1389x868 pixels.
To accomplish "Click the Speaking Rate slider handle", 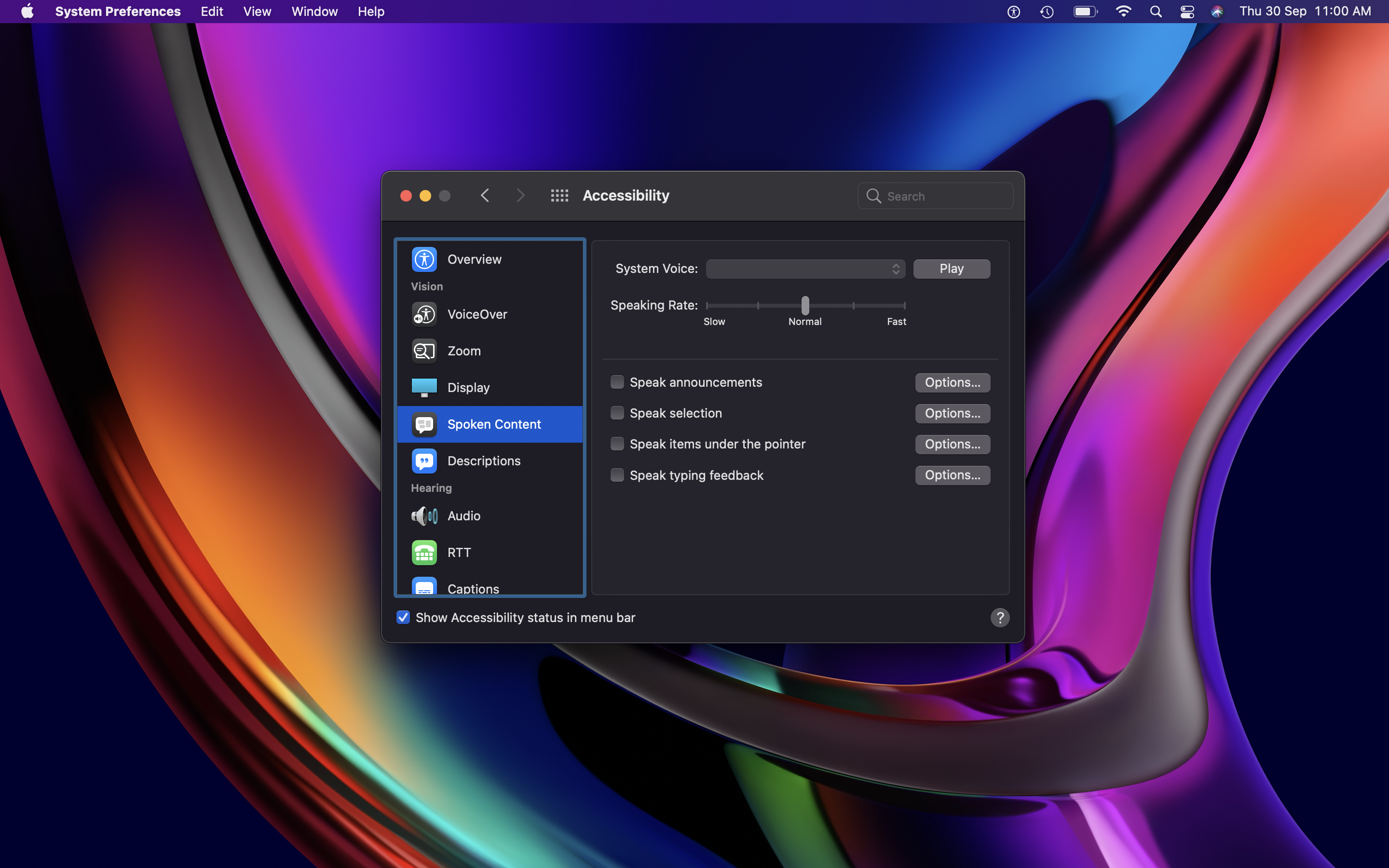I will (x=804, y=305).
